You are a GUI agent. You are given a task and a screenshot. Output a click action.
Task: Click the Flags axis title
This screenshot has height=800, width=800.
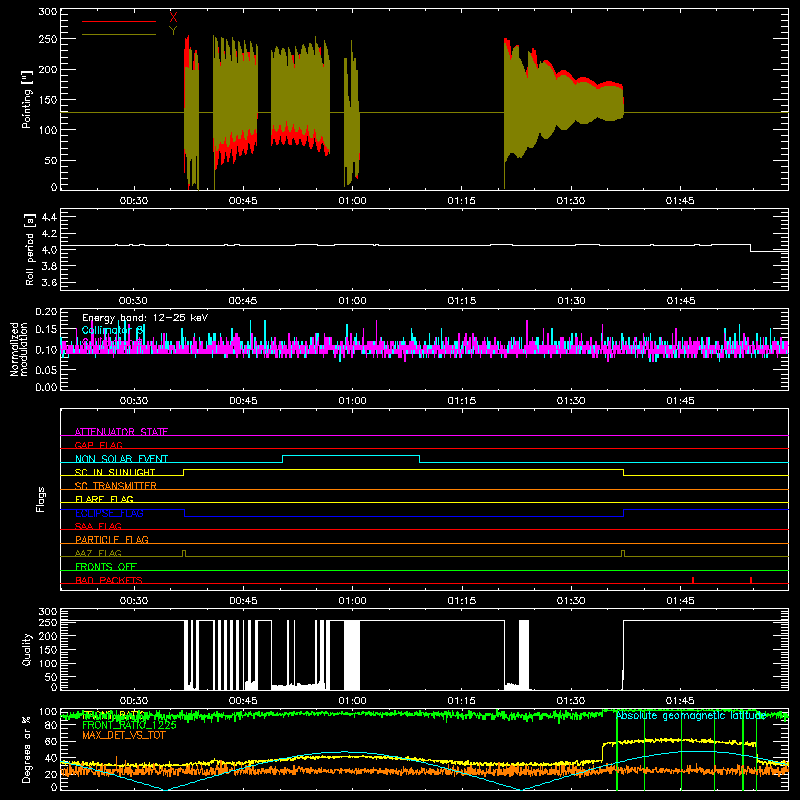point(40,499)
